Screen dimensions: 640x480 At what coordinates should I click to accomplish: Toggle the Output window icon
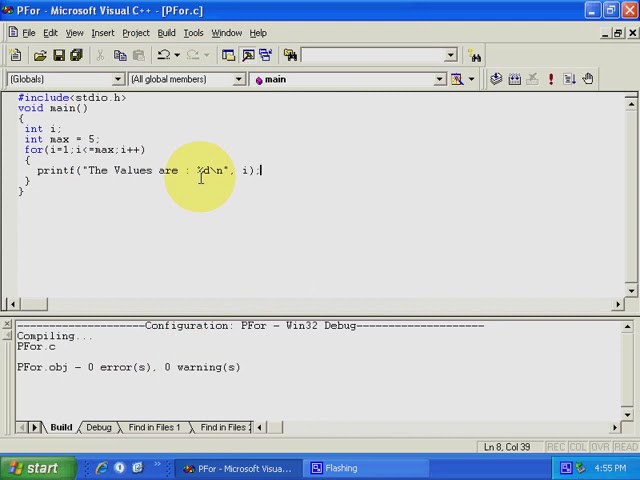247,55
